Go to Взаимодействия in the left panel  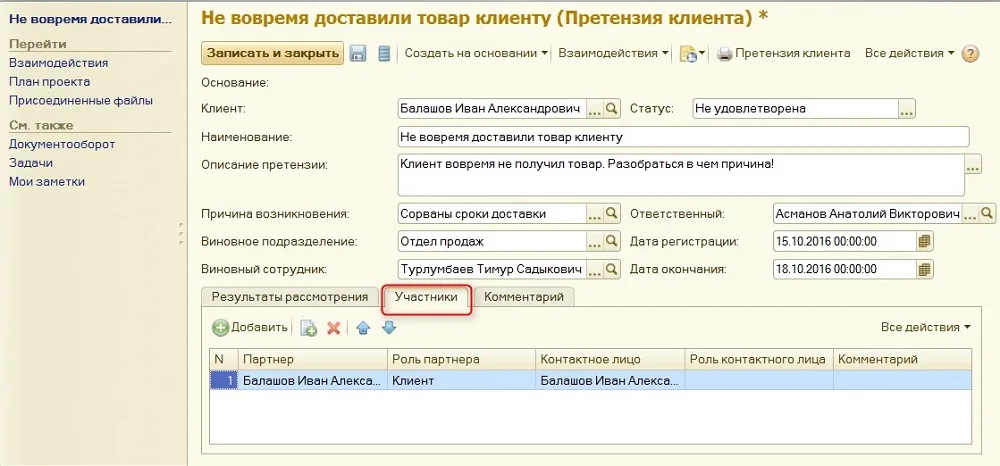(59, 63)
